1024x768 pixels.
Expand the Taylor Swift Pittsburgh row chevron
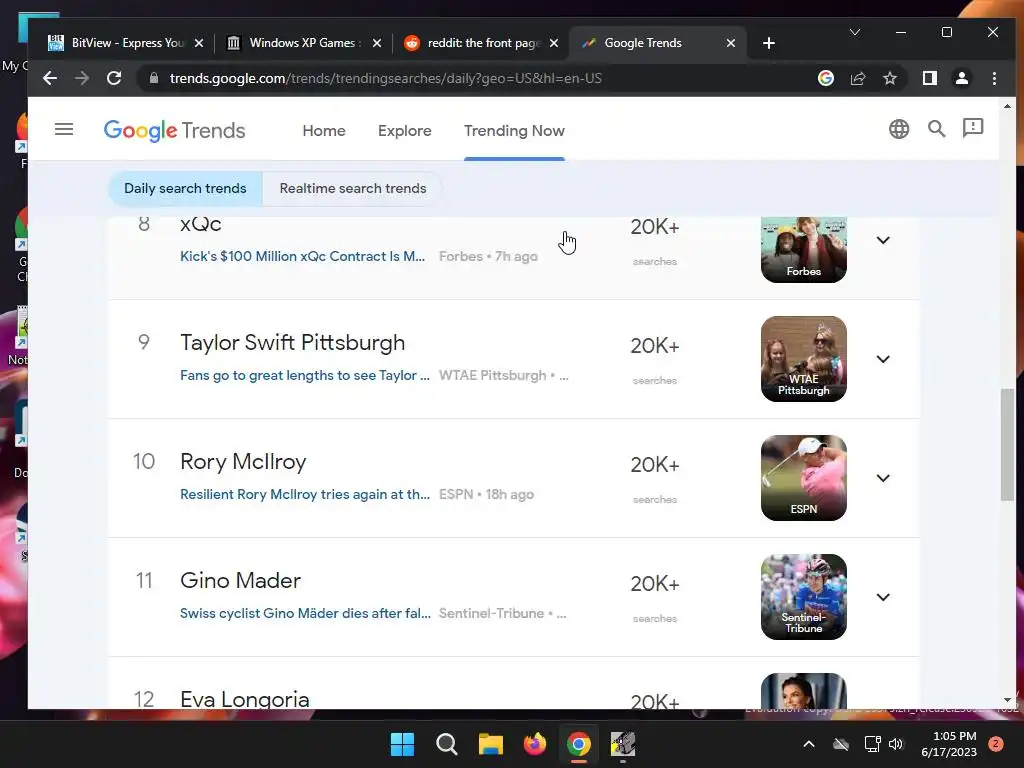coord(883,359)
